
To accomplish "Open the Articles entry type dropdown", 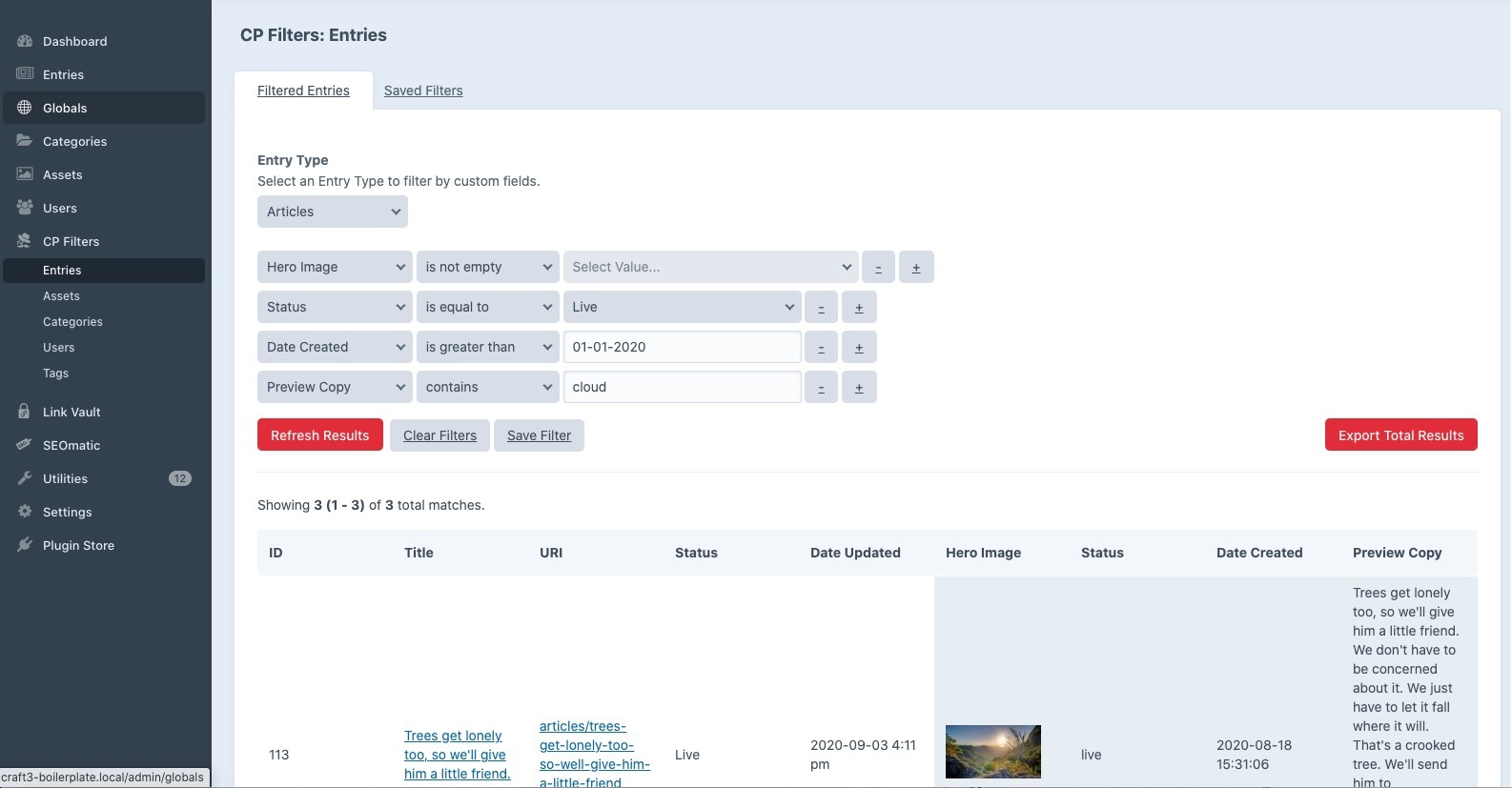I will click(x=333, y=212).
